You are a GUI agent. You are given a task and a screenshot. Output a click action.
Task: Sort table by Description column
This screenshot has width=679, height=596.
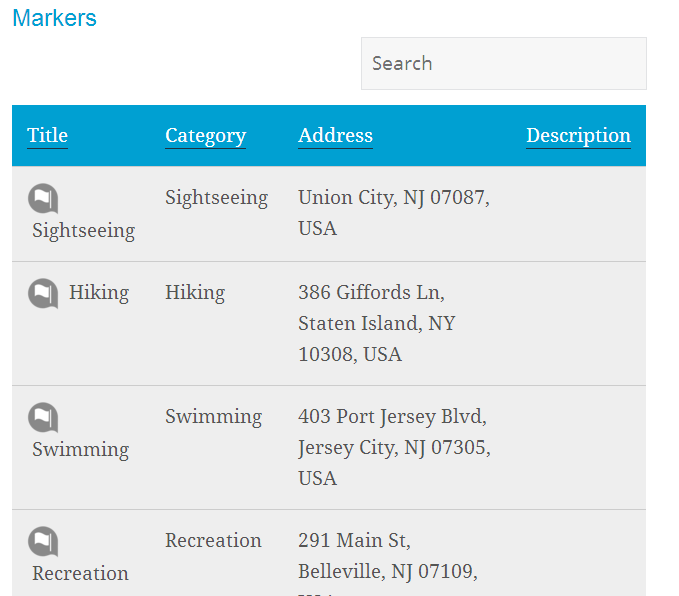pyautogui.click(x=578, y=136)
